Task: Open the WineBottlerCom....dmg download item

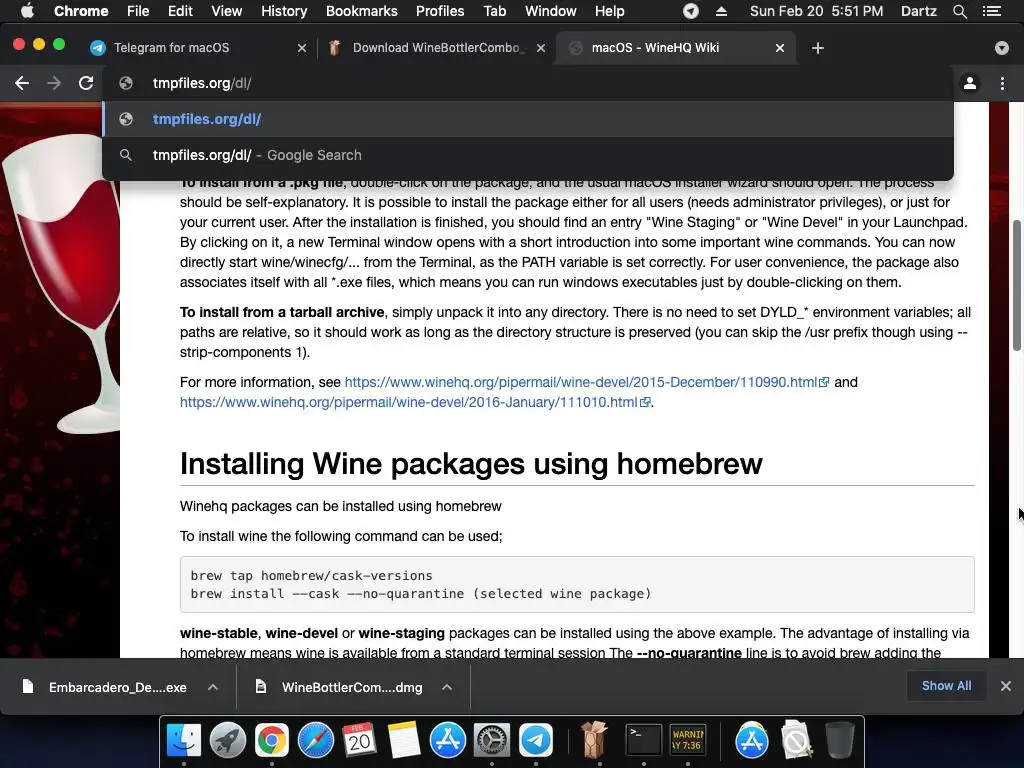Action: click(x=340, y=687)
